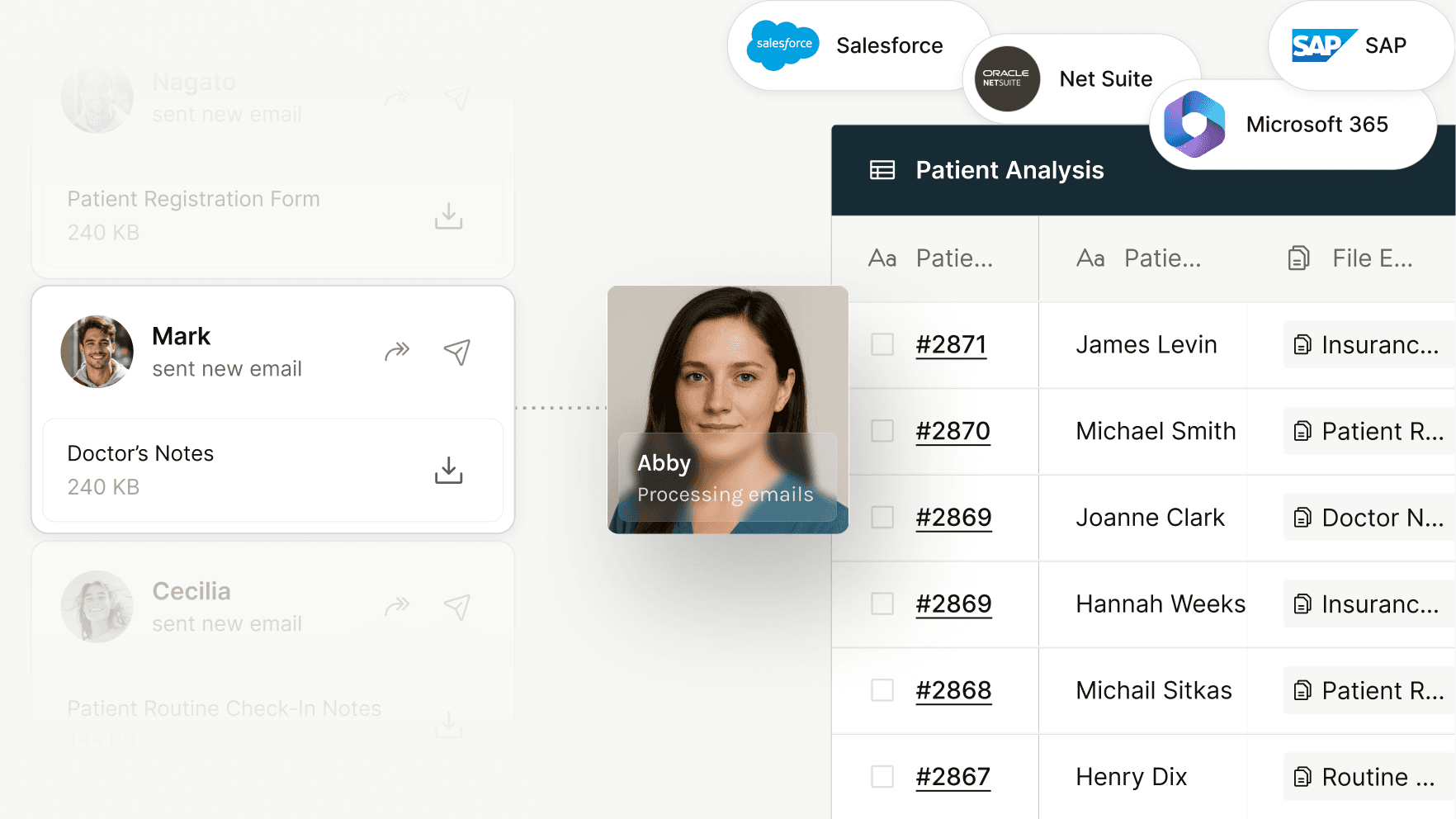The image size is (1456, 819).
Task: Open patient record #2867 link
Action: tap(953, 777)
